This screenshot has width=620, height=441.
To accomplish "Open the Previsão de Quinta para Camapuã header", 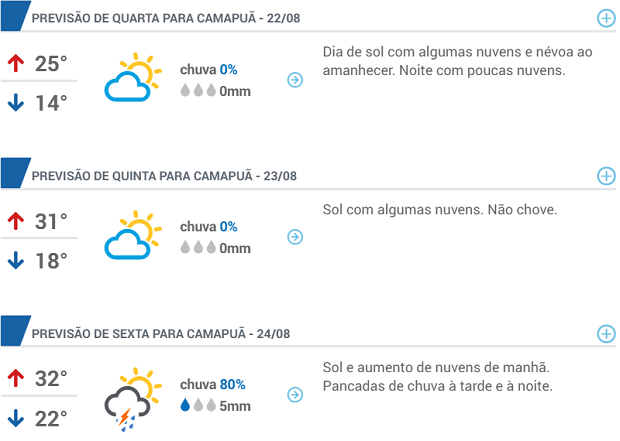I will [164, 177].
